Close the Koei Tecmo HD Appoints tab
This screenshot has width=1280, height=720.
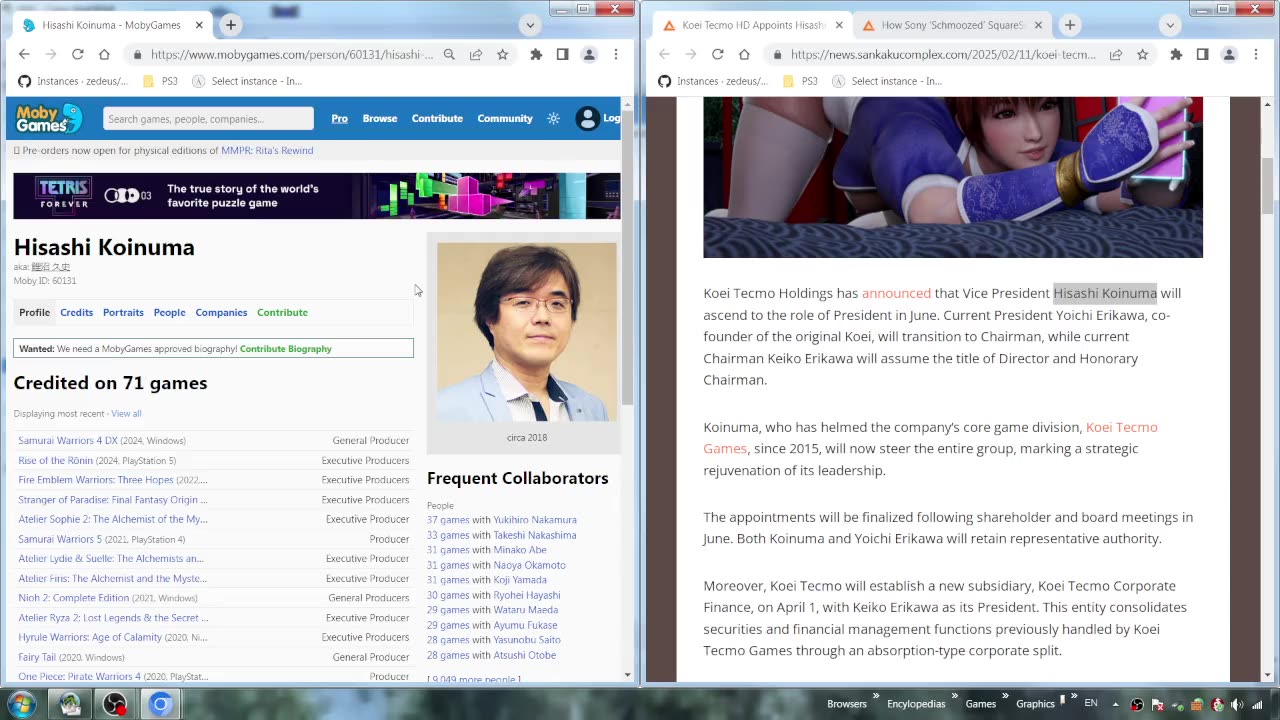838,25
